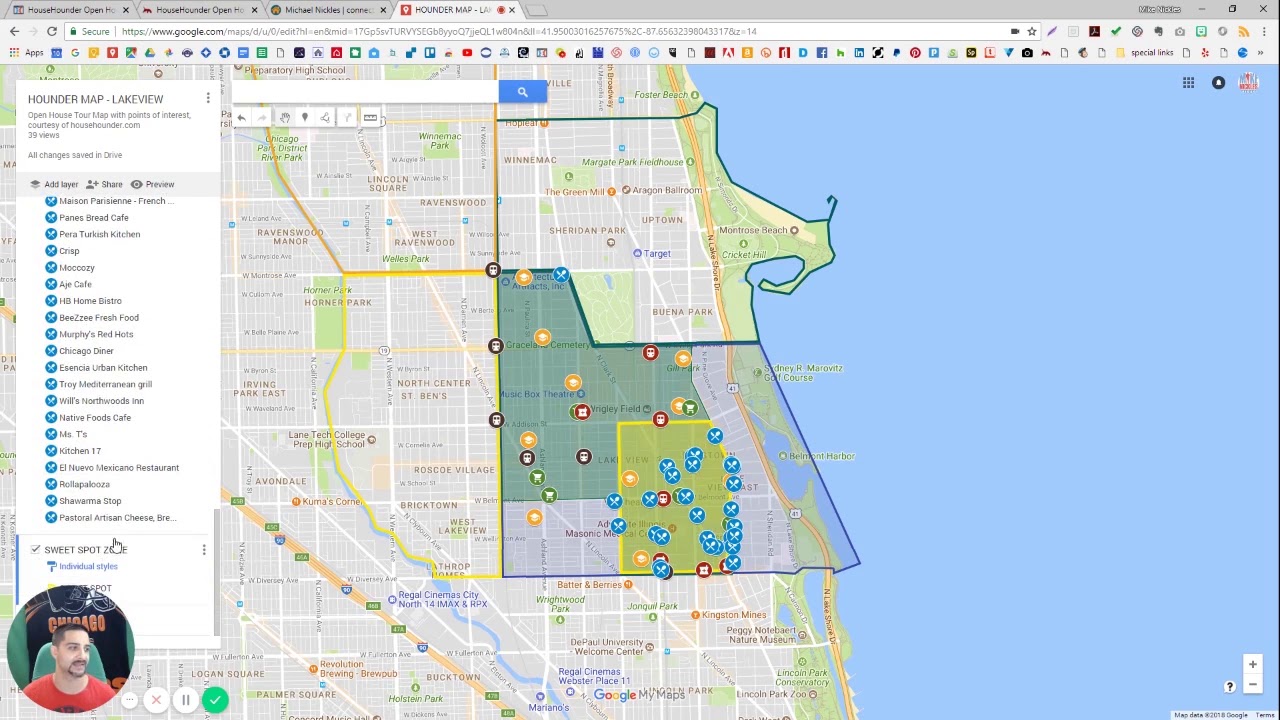Click the Undo arrow in map toolbar
Screen dimensions: 1280x720
click(241, 118)
